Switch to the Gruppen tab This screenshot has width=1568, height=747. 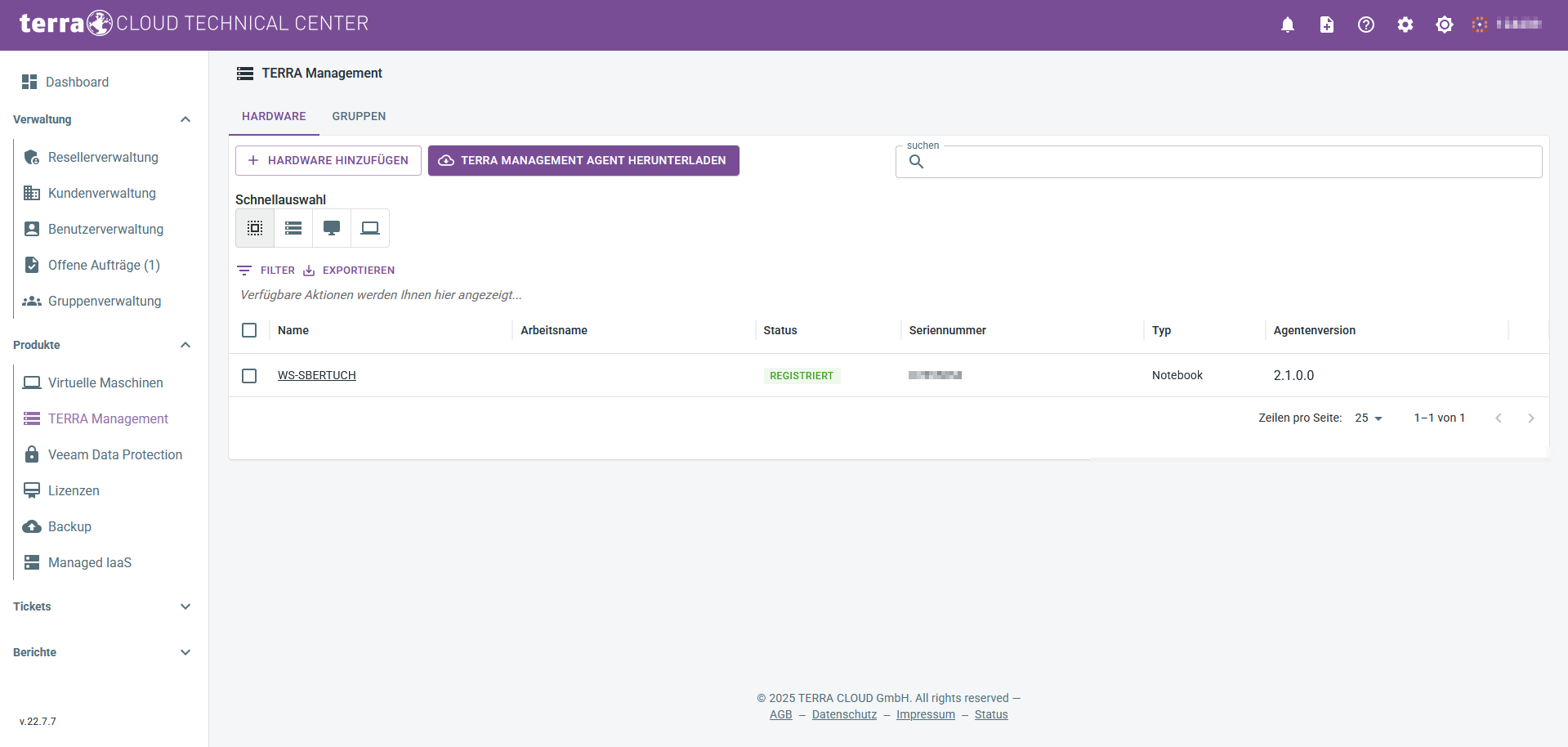(359, 116)
